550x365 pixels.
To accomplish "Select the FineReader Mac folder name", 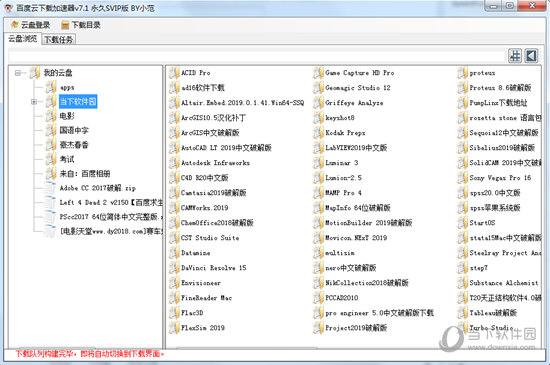I will point(207,298).
